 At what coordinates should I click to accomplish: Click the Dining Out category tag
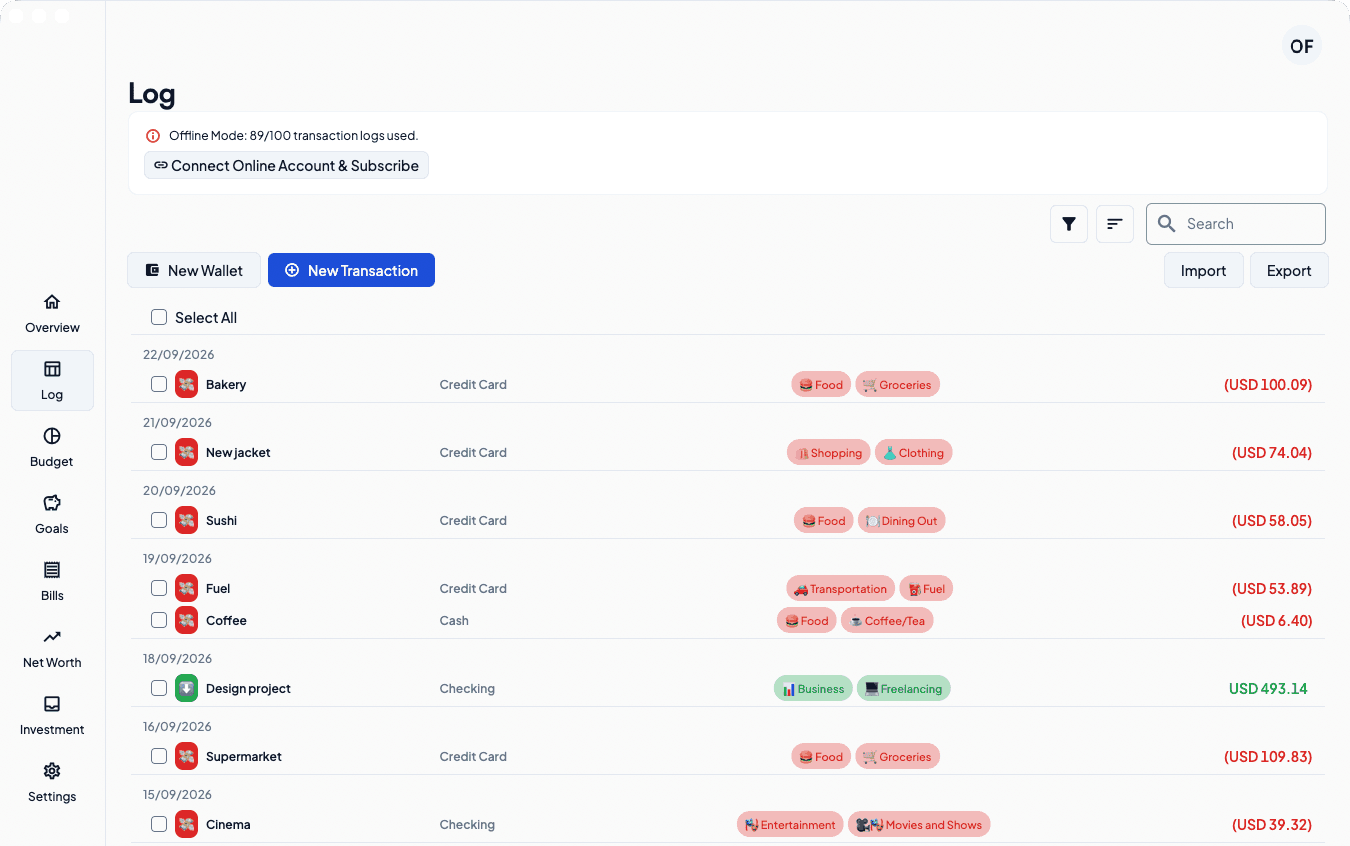tap(901, 520)
